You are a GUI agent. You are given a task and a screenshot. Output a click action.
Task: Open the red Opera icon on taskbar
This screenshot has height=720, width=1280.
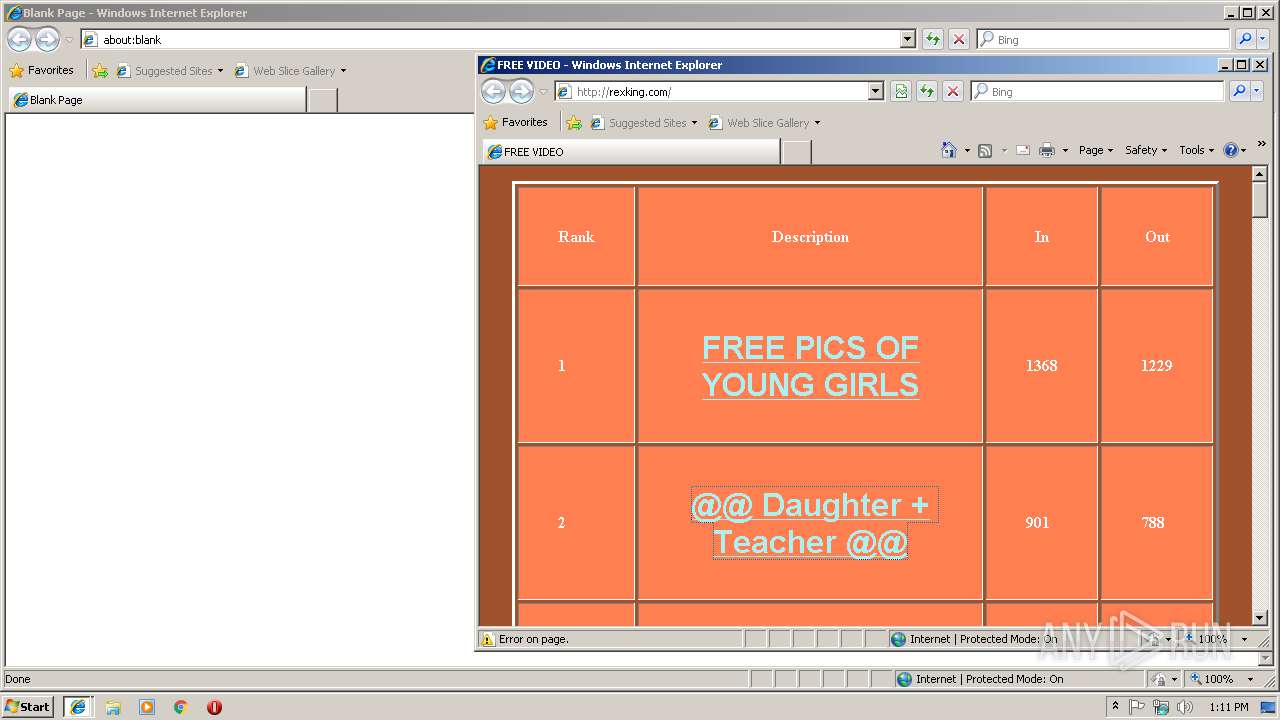coord(214,707)
